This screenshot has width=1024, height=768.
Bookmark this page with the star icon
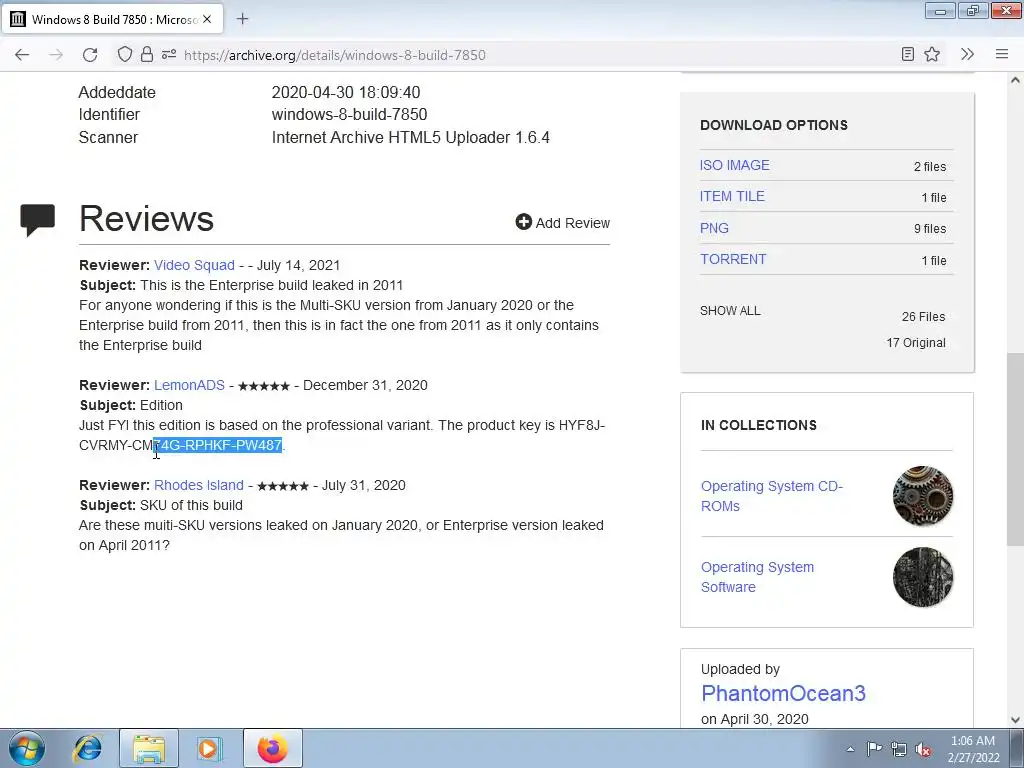tap(932, 55)
